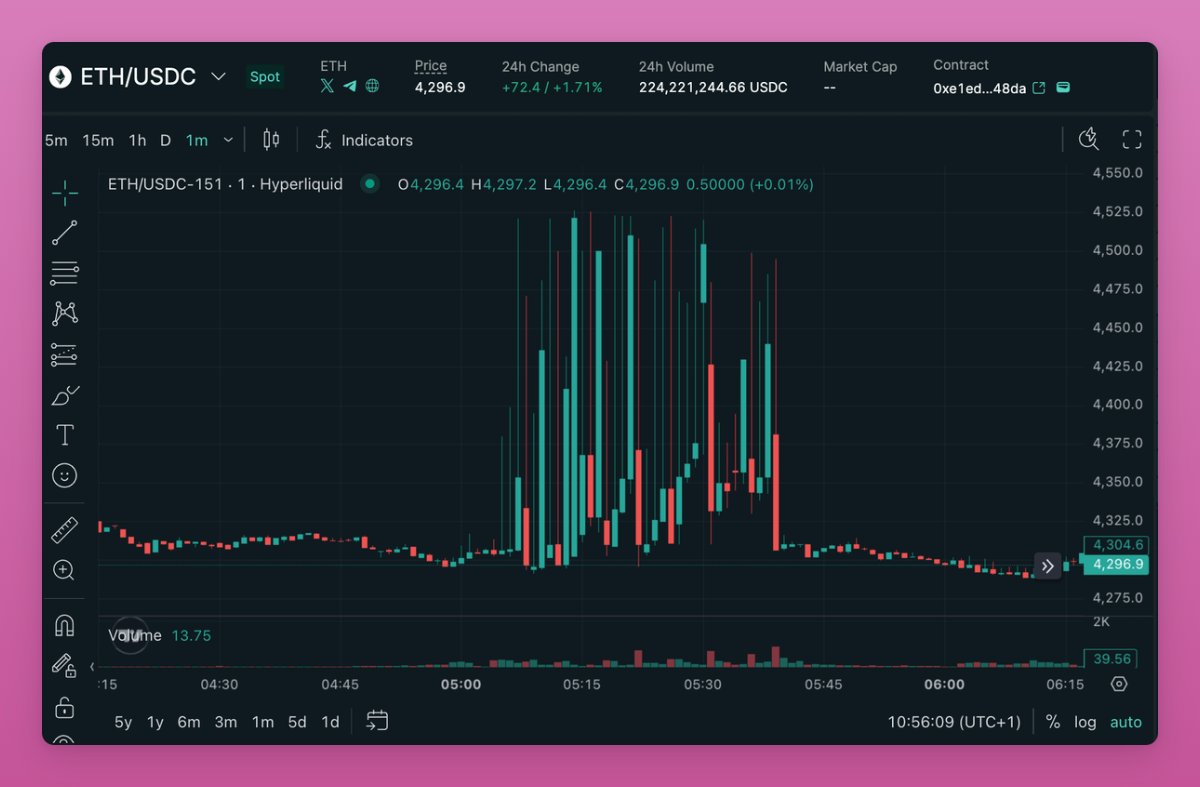Viewport: 1200px width, 787px height.
Task: Toggle auto scale mode
Action: pos(1126,722)
